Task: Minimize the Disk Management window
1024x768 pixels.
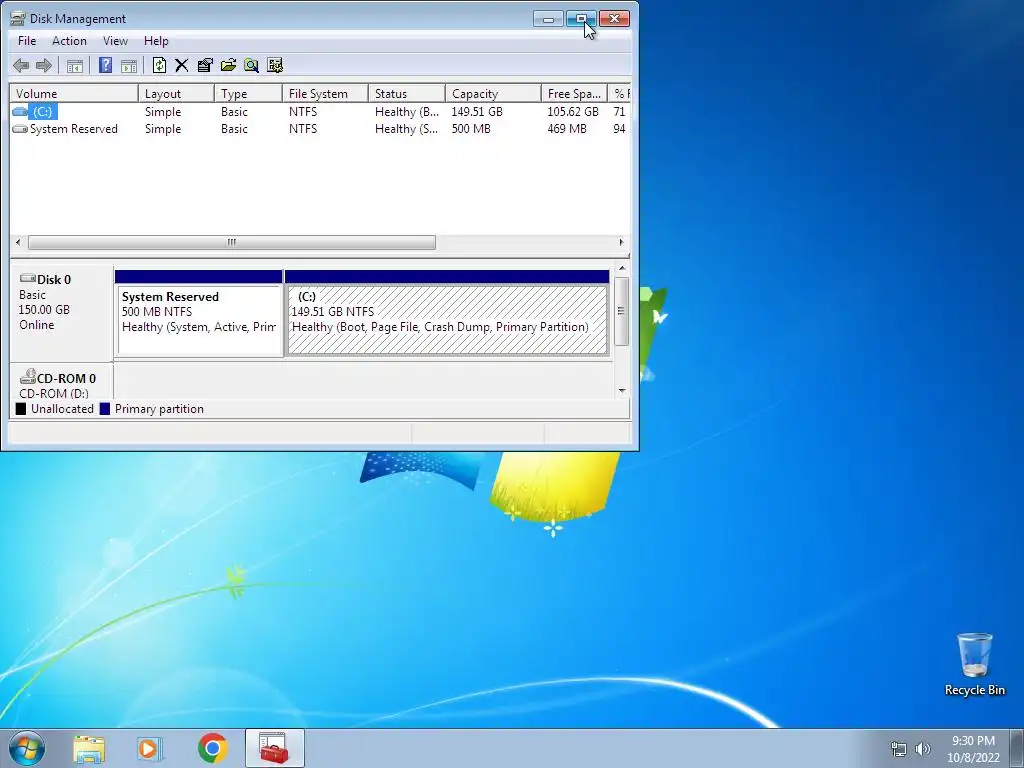Action: coord(549,19)
